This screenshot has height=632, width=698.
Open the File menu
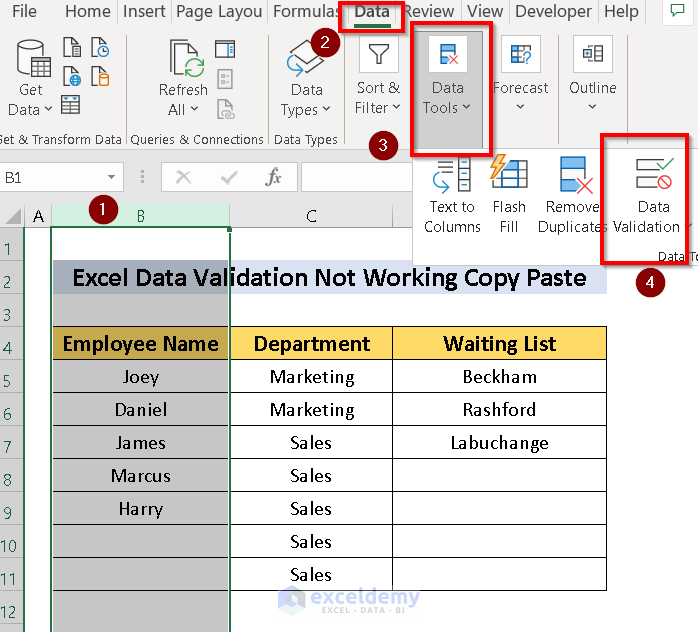click(x=24, y=12)
